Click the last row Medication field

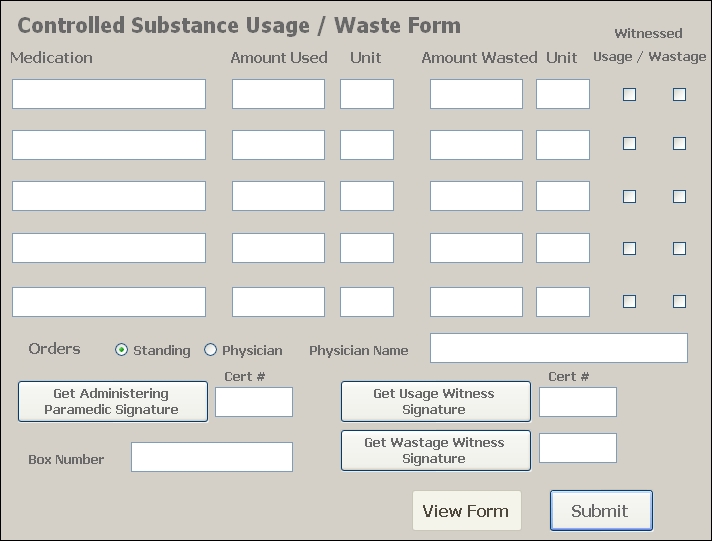(109, 302)
